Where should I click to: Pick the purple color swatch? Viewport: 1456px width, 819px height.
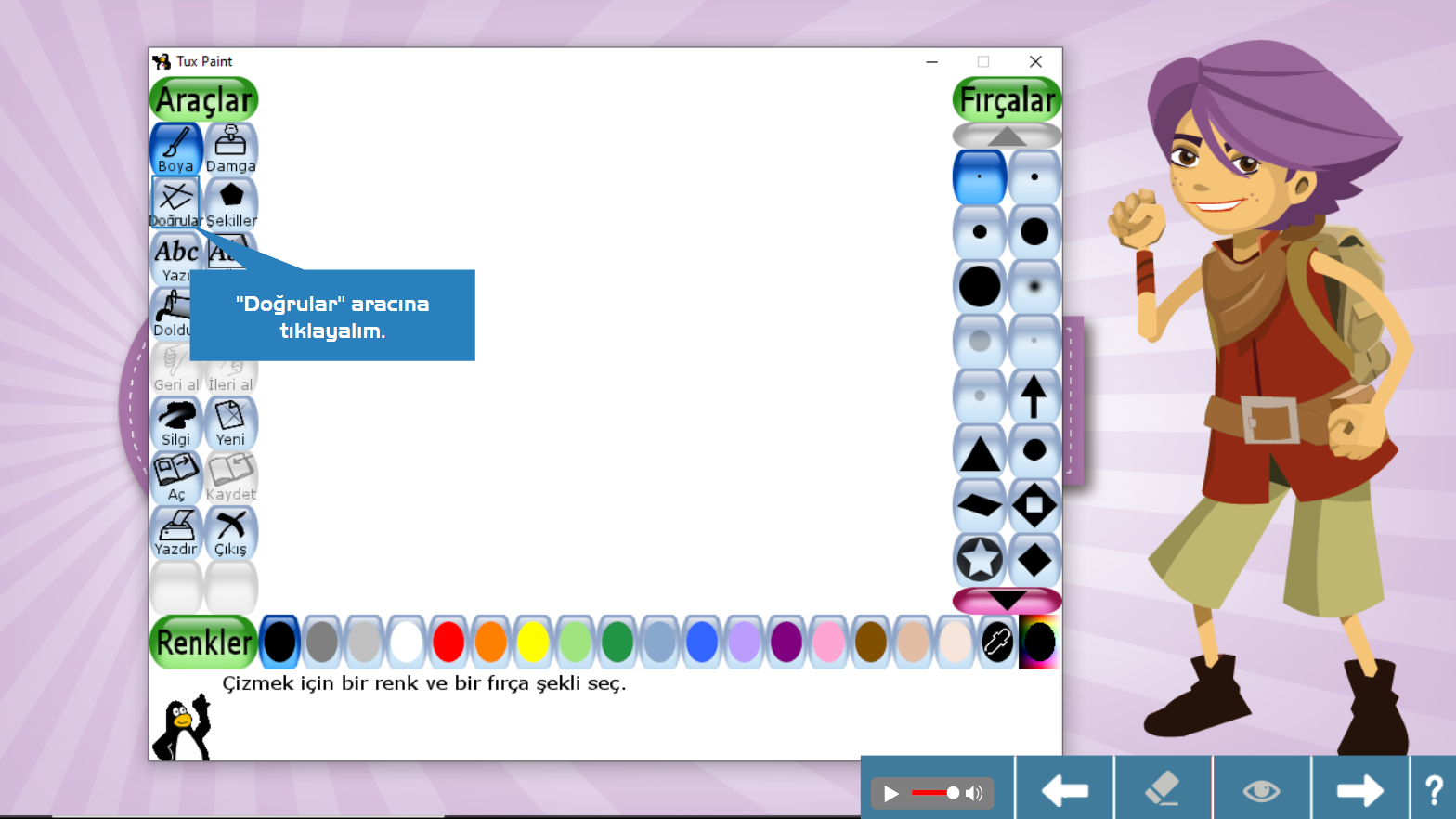click(786, 642)
